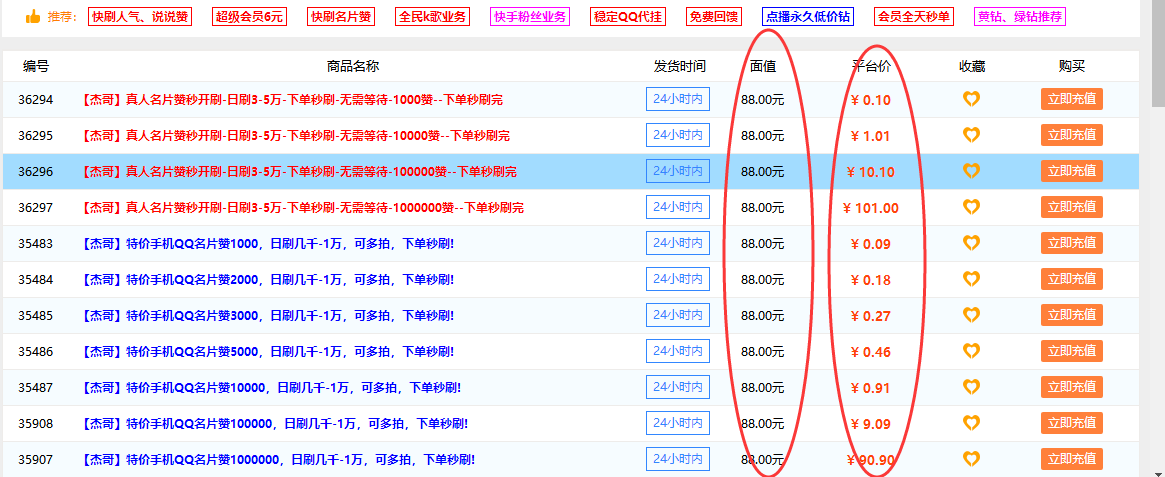Favorite item 36294 with heart icon
Screen dimensions: 1165x477
971,99
